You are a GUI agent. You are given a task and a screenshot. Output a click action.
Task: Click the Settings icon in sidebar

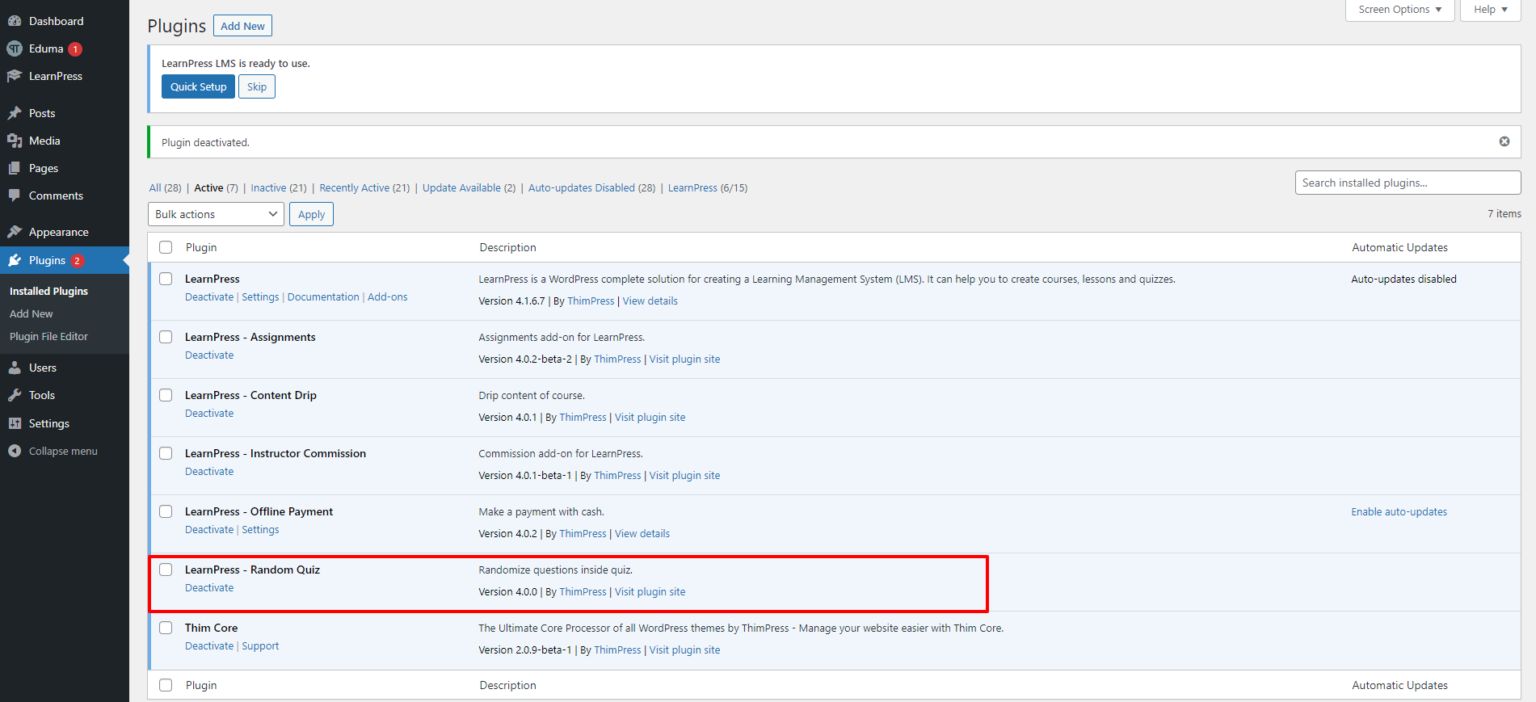pos(14,423)
